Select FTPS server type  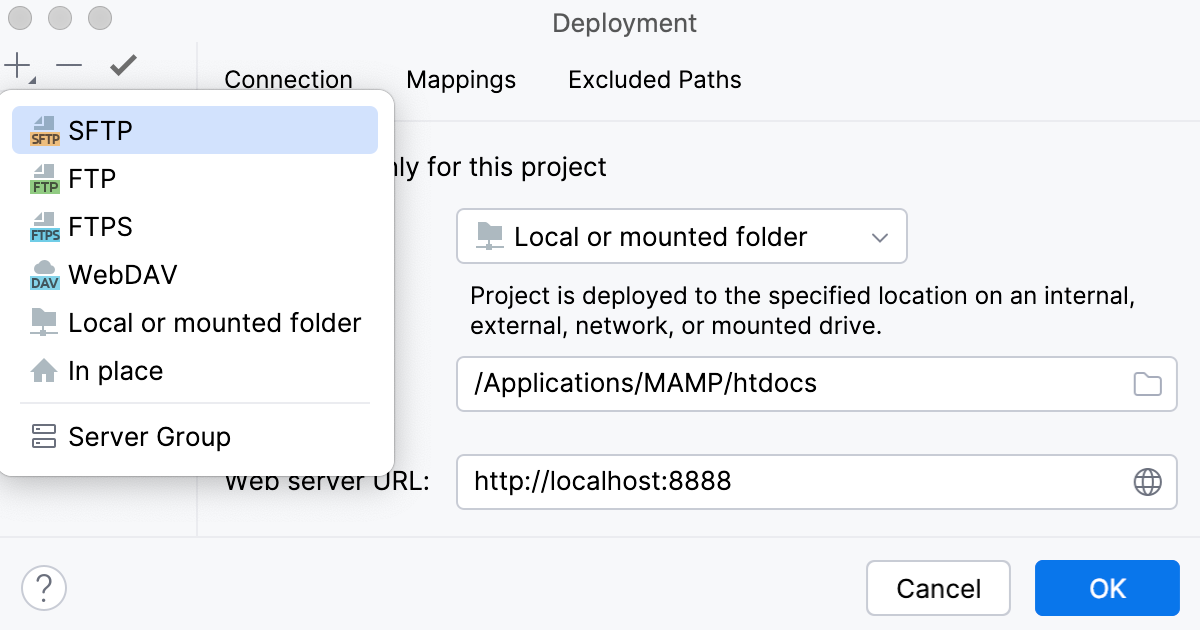[100, 226]
